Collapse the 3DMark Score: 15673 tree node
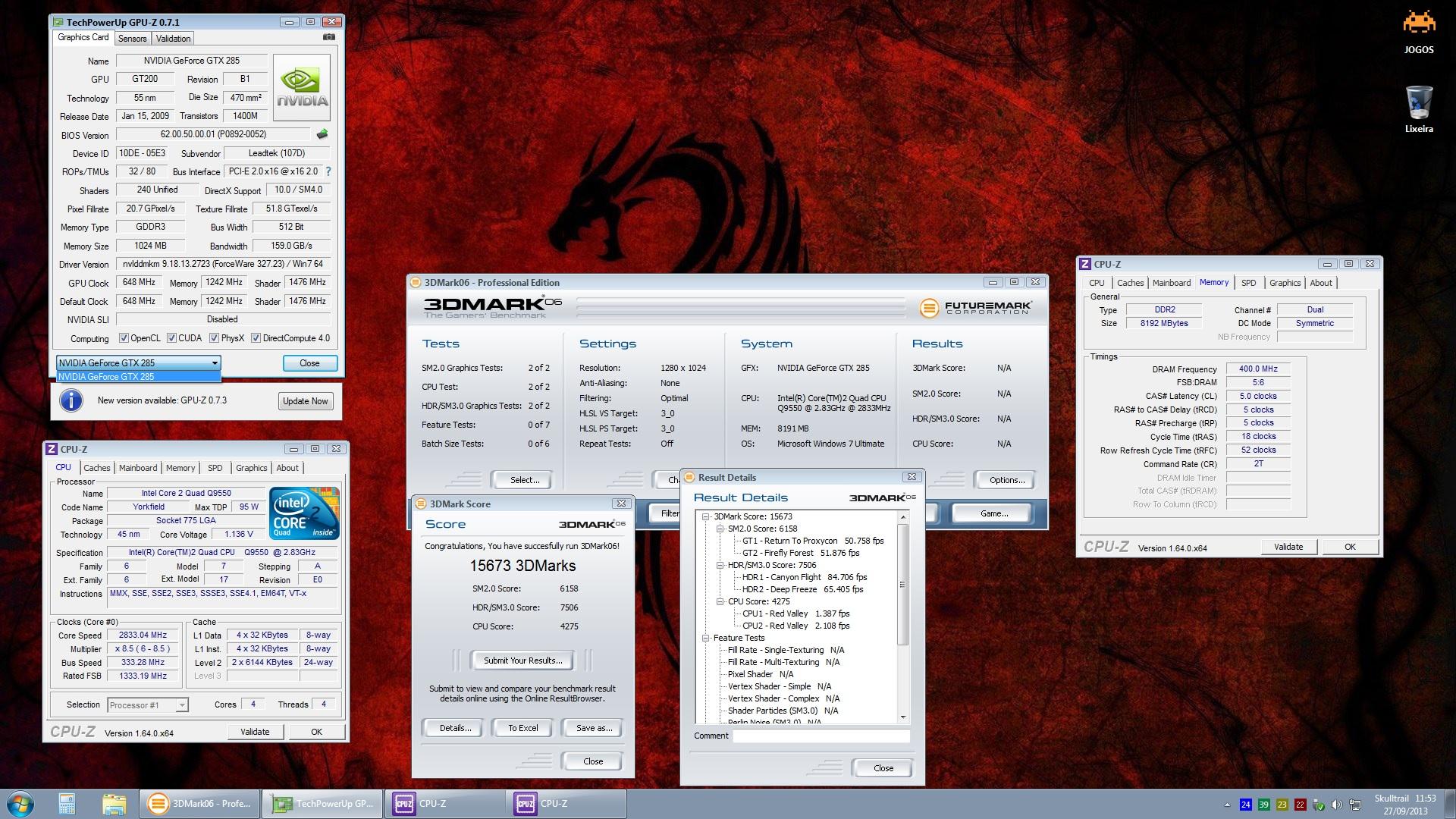The image size is (1456, 819). [x=706, y=516]
